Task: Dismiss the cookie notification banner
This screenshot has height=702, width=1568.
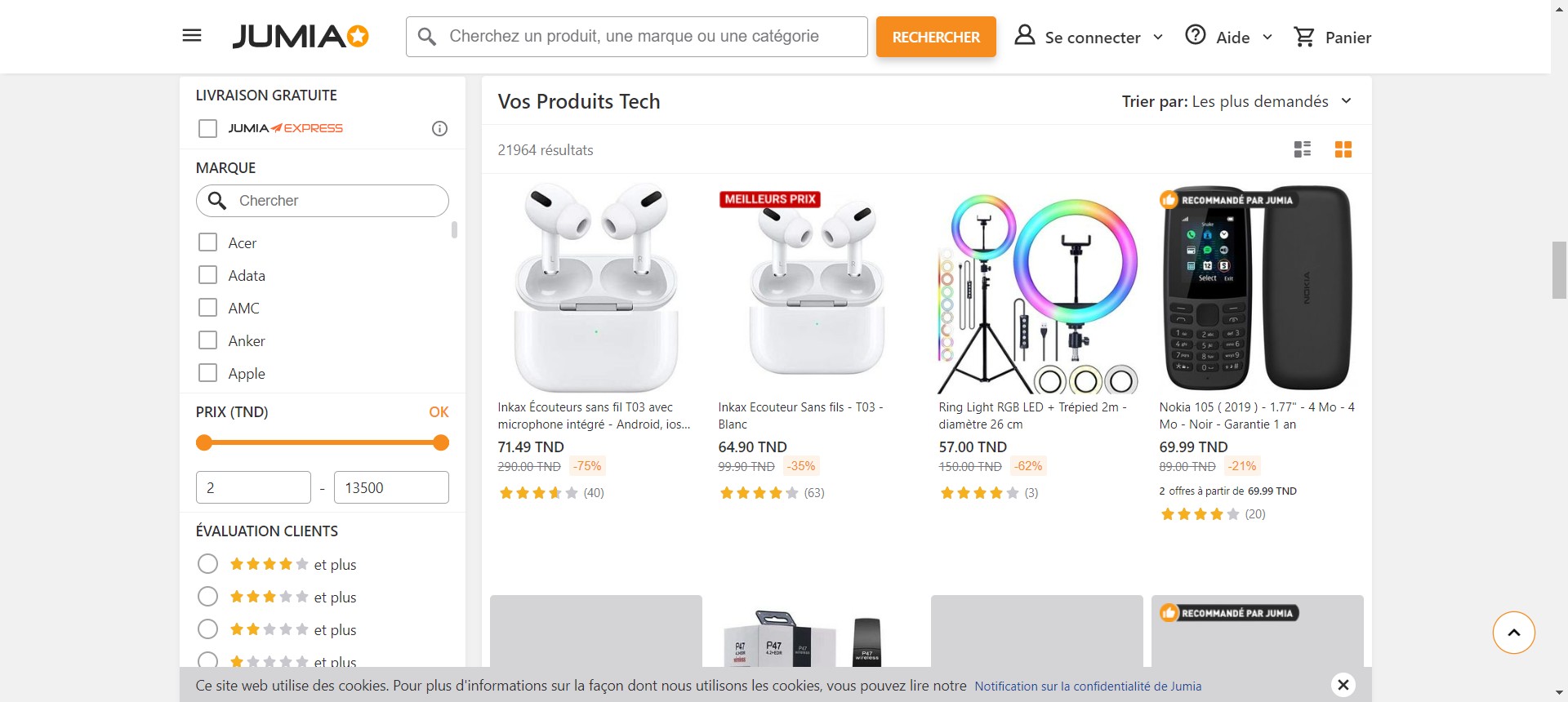Action: [1343, 684]
